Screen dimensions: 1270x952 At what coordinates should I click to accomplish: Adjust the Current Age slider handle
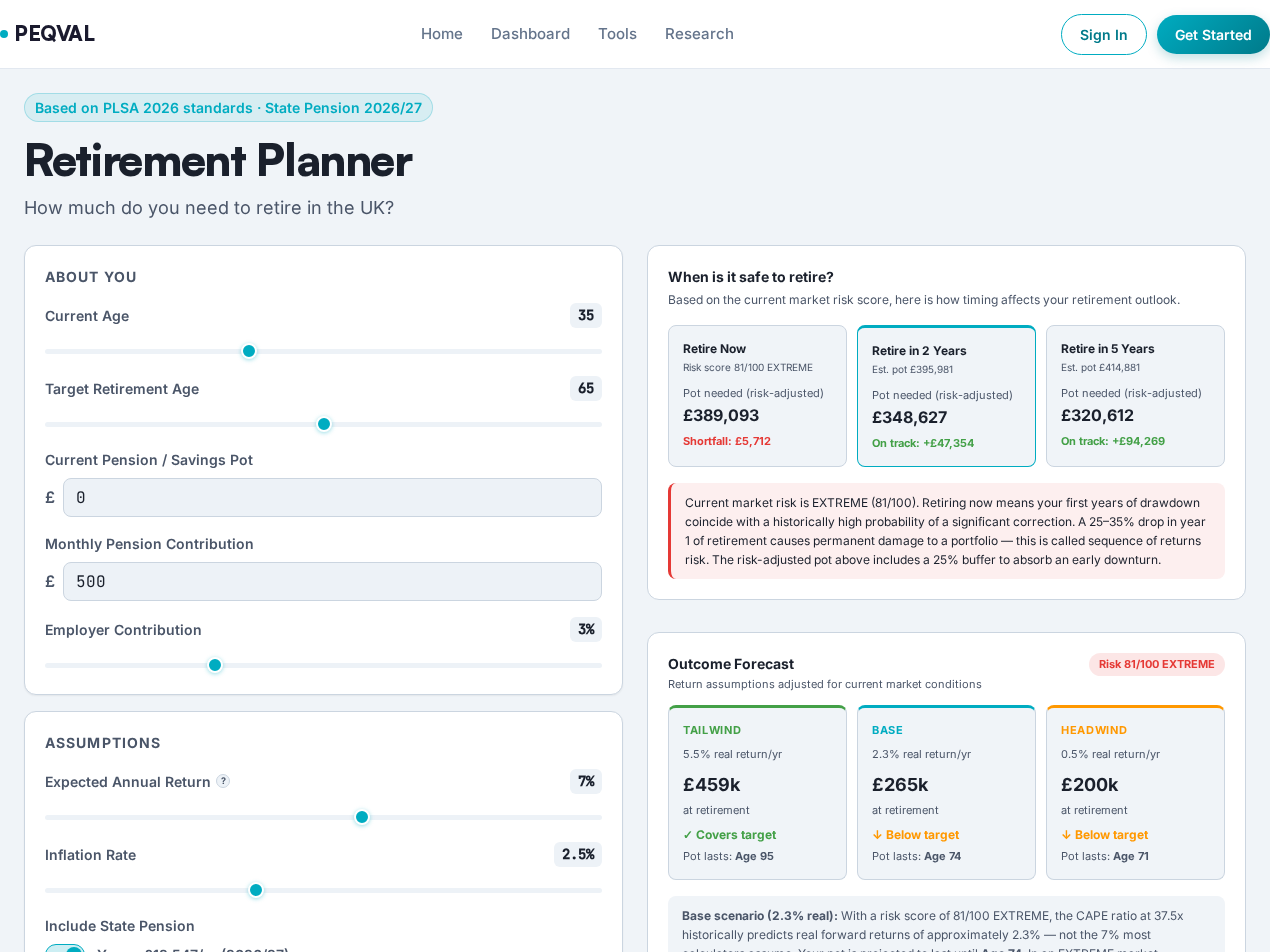point(249,351)
